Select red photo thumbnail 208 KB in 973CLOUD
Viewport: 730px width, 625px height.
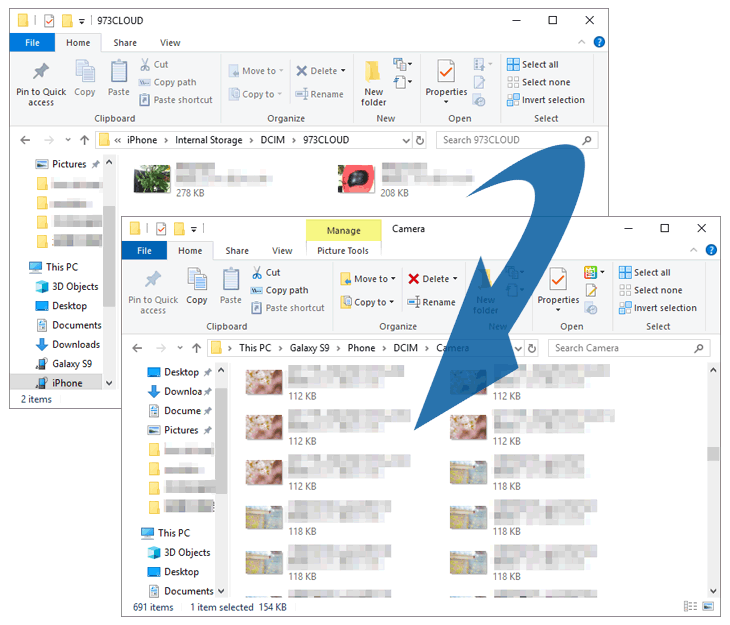[356, 179]
